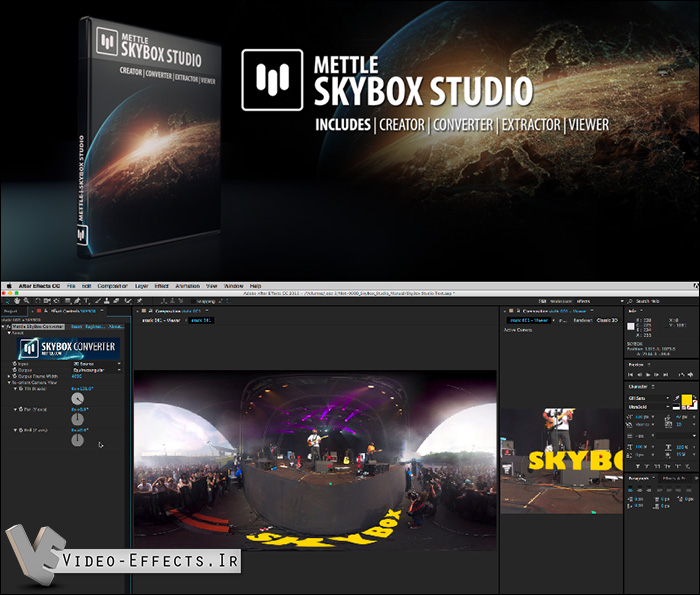Viewport: 700px width, 595px height.
Task: Switch to the Project panel tab
Action: click(11, 311)
